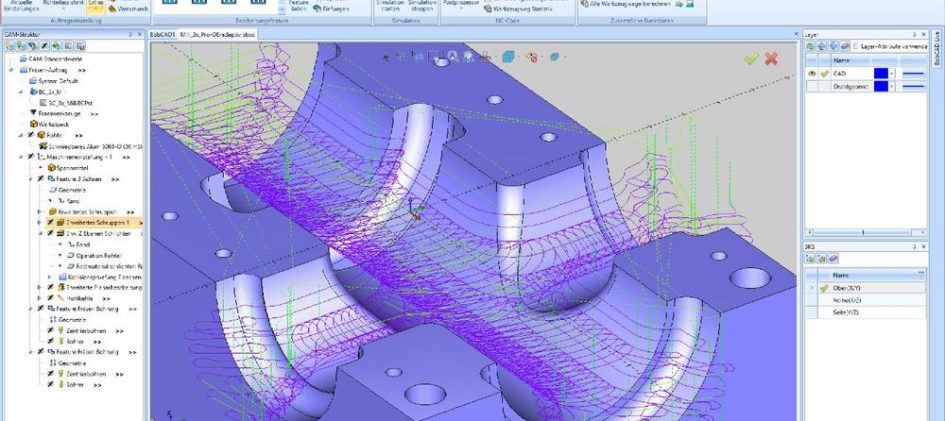Image resolution: width=945 pixels, height=421 pixels.
Task: Open the CAD layer color dropdown arrow
Action: point(893,73)
